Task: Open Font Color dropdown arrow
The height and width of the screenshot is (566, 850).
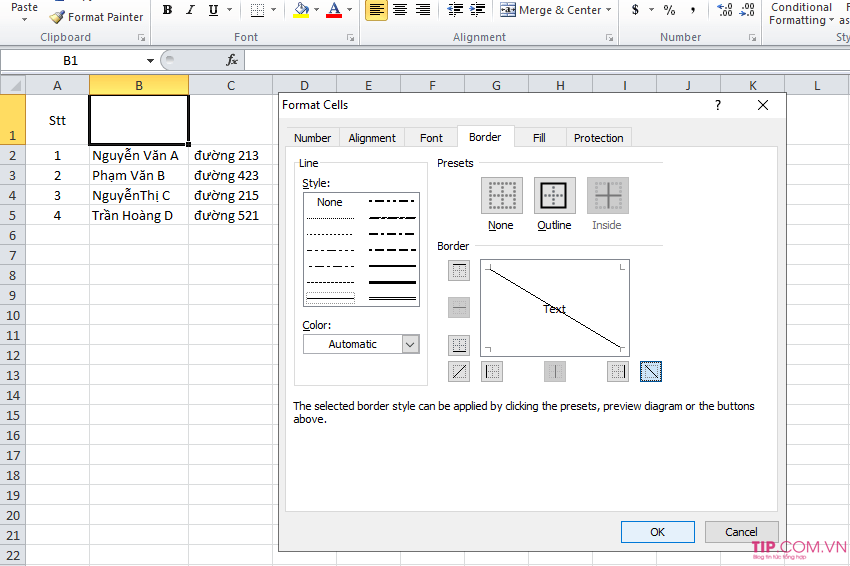Action: tap(349, 10)
